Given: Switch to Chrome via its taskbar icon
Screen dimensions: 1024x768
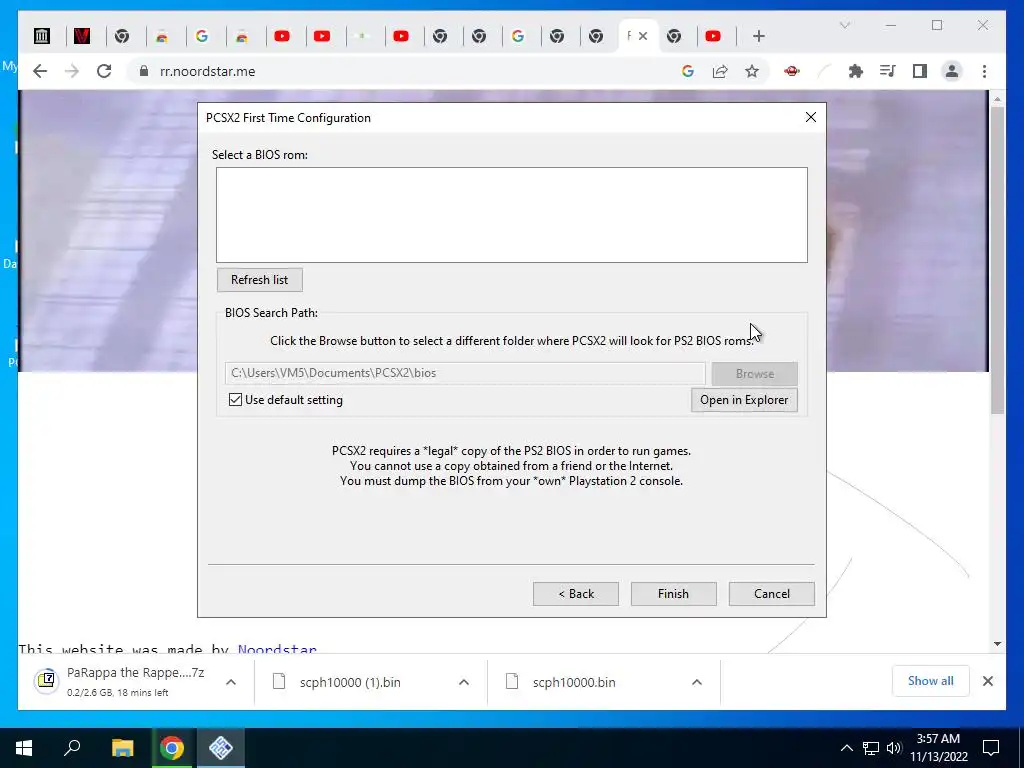Looking at the screenshot, I should coord(172,748).
